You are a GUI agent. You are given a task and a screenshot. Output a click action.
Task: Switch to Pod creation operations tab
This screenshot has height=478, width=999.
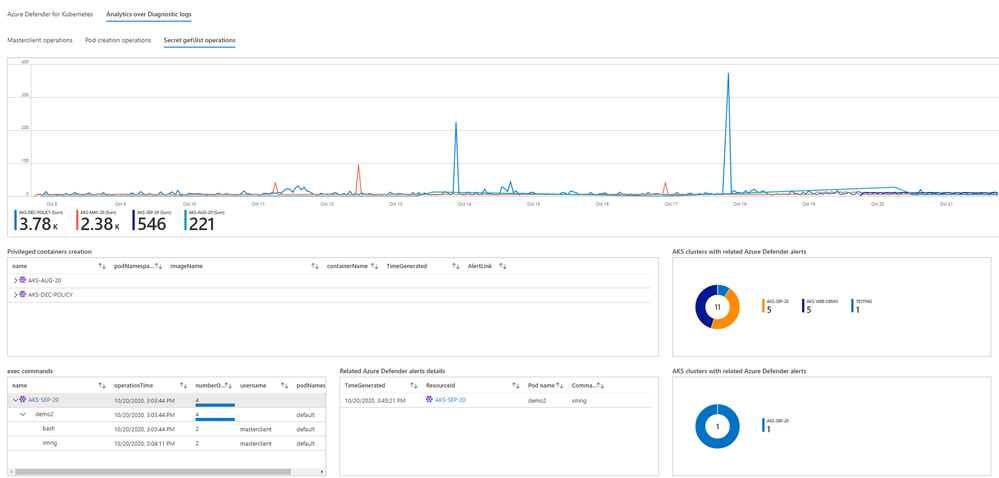tap(118, 40)
